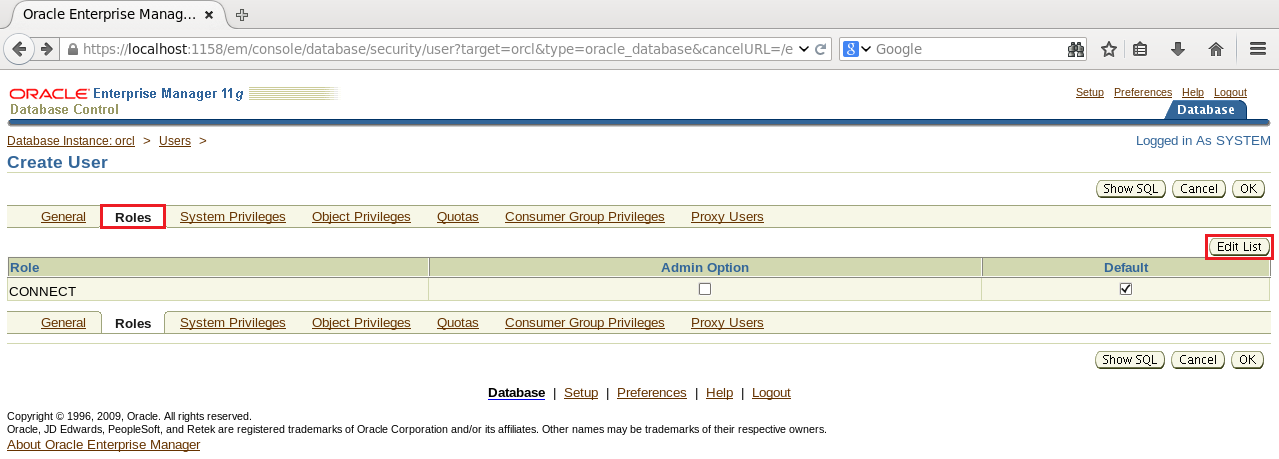Switch to the top General tab

tap(63, 216)
